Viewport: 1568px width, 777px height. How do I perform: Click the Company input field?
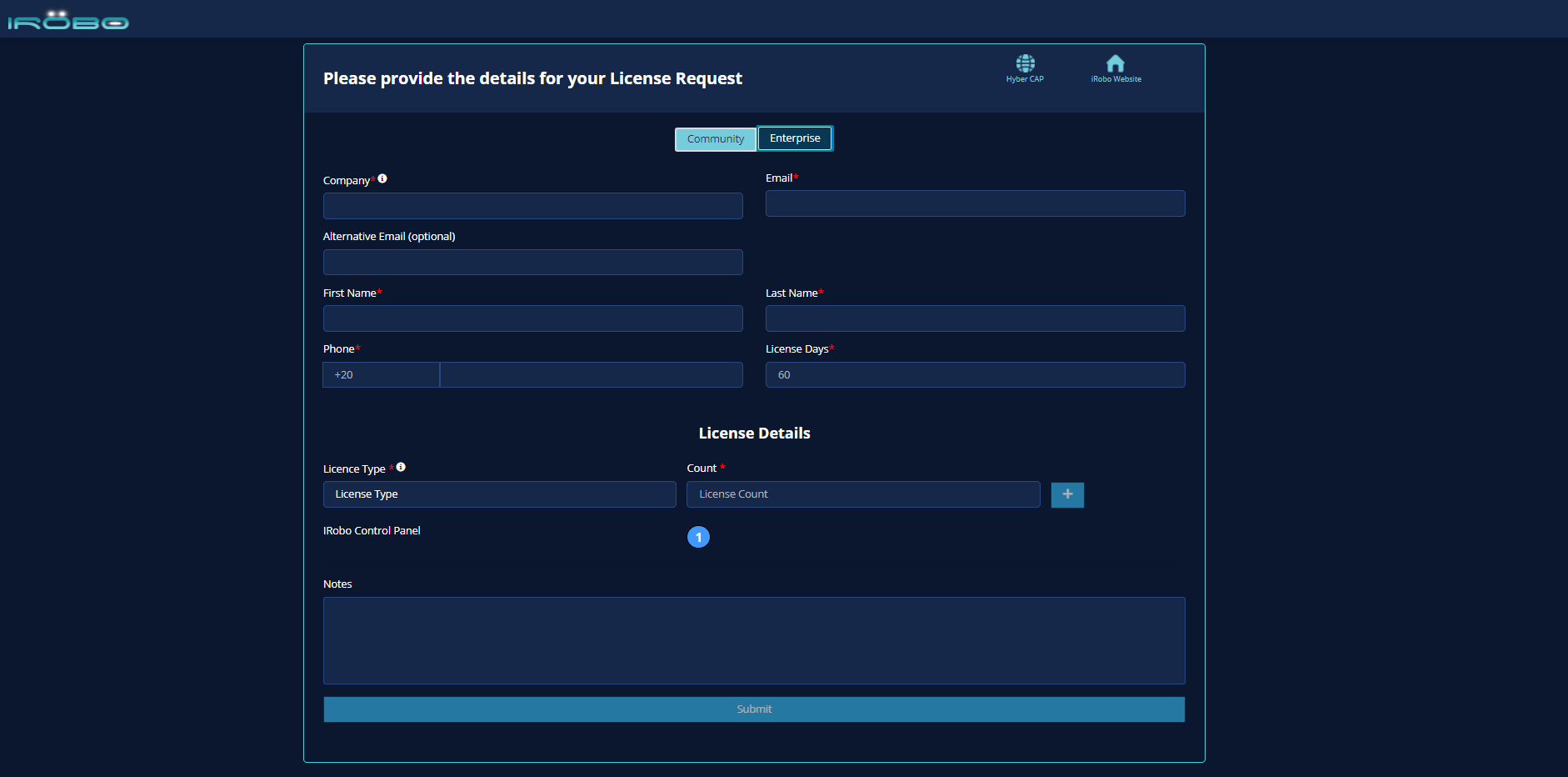coord(532,206)
